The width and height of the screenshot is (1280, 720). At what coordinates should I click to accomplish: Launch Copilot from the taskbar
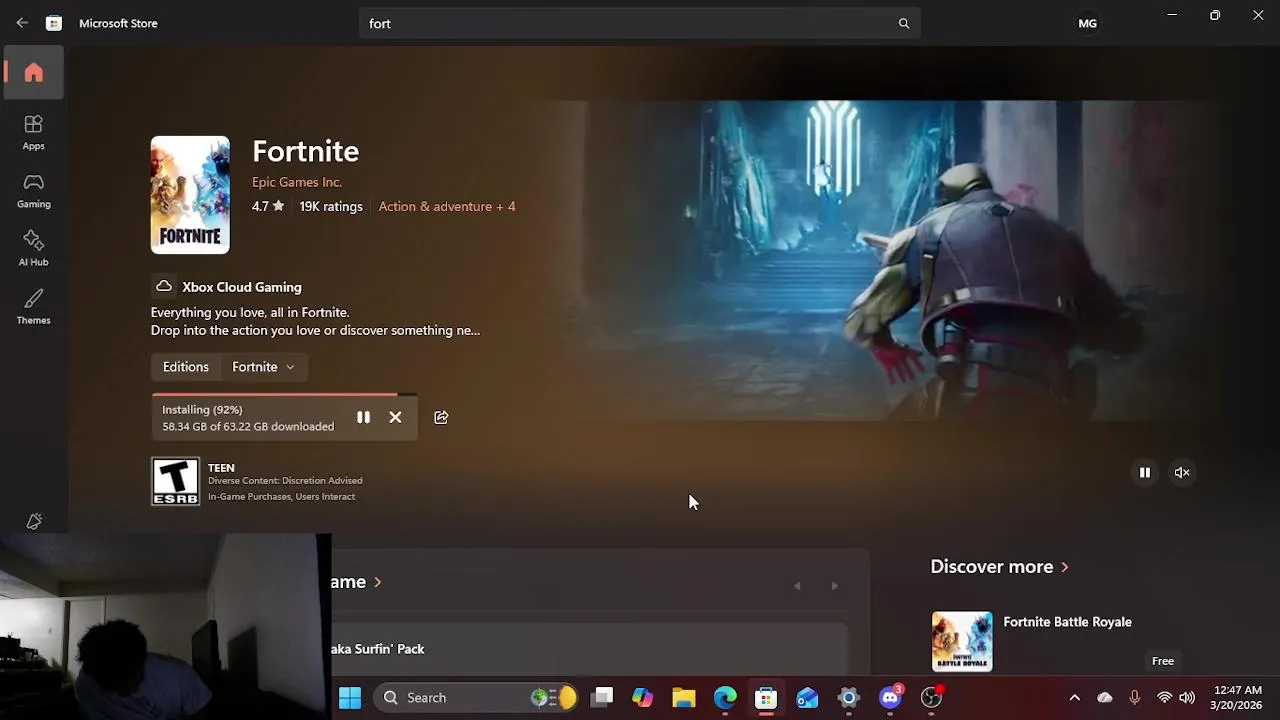[643, 697]
